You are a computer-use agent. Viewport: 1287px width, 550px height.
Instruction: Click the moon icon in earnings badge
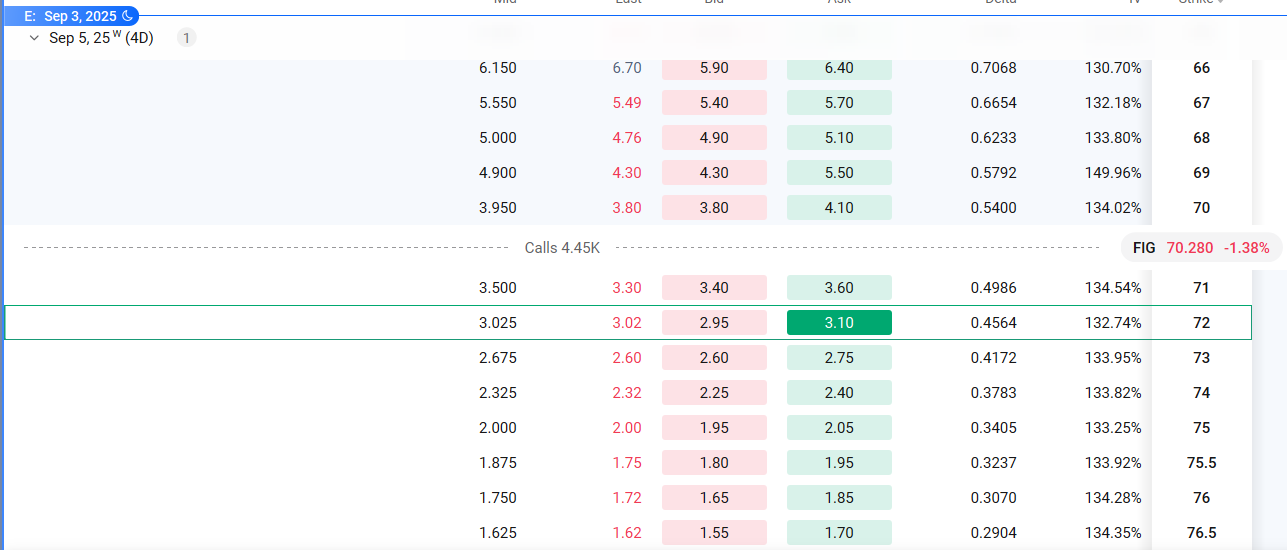127,16
